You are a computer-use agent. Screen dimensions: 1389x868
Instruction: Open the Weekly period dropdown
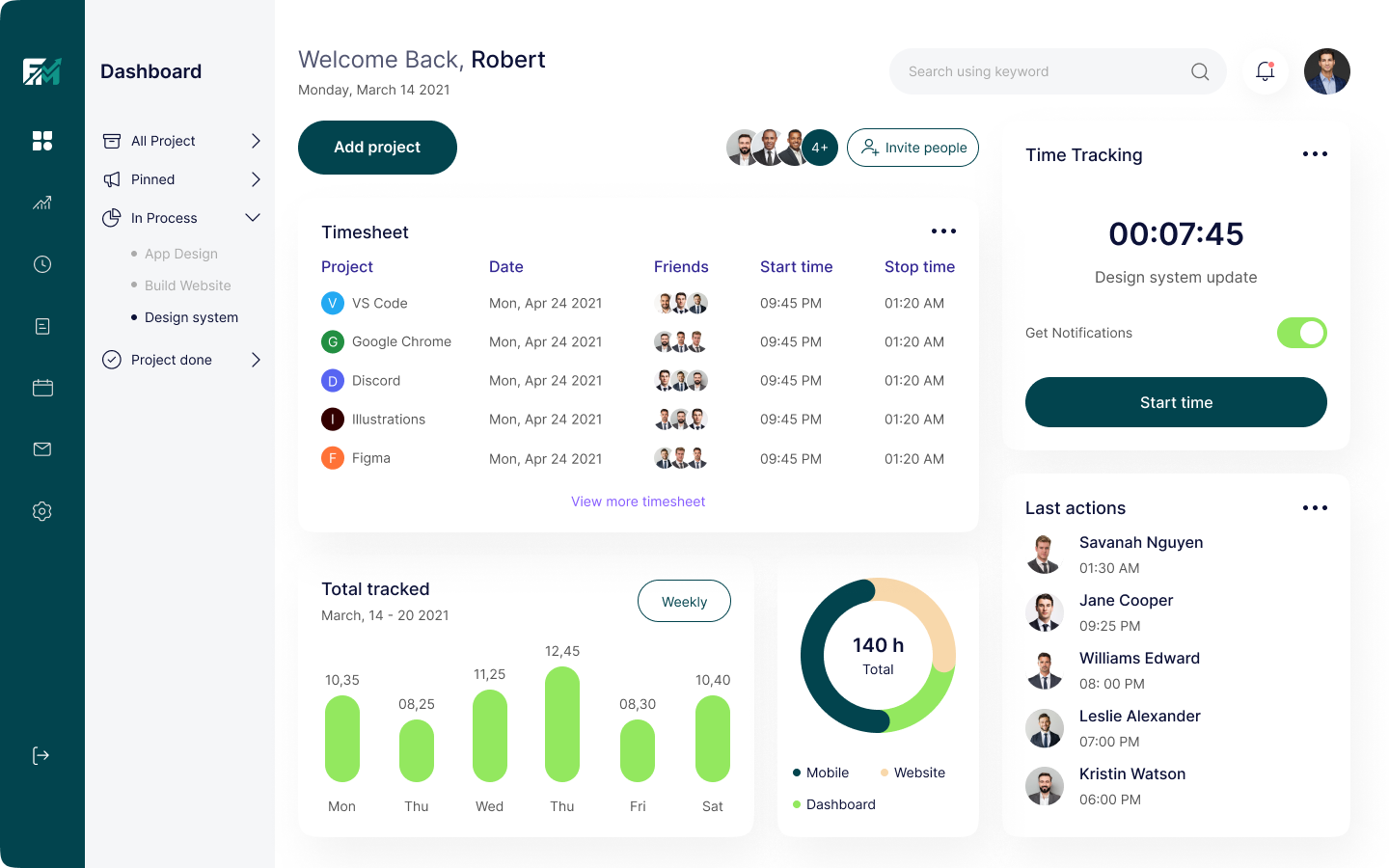[x=684, y=601]
